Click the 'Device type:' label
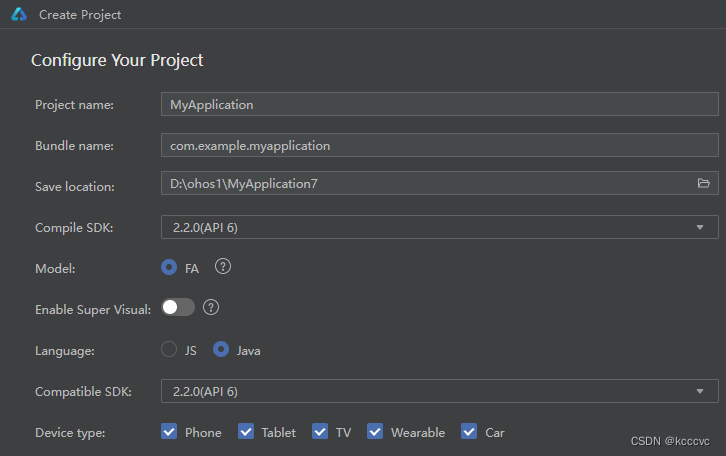726x456 pixels. (x=70, y=433)
